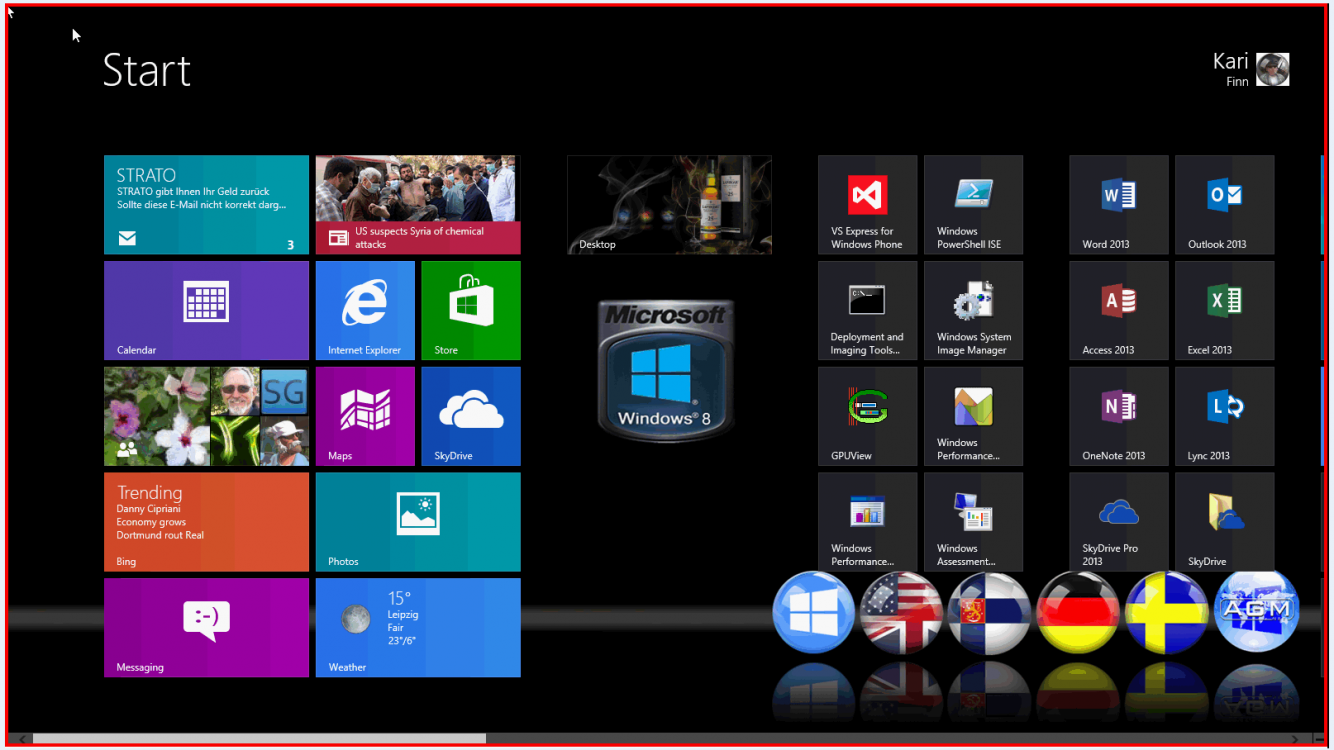Launch Outlook 2013
Viewport: 1334px width, 750px height.
[x=1224, y=204]
